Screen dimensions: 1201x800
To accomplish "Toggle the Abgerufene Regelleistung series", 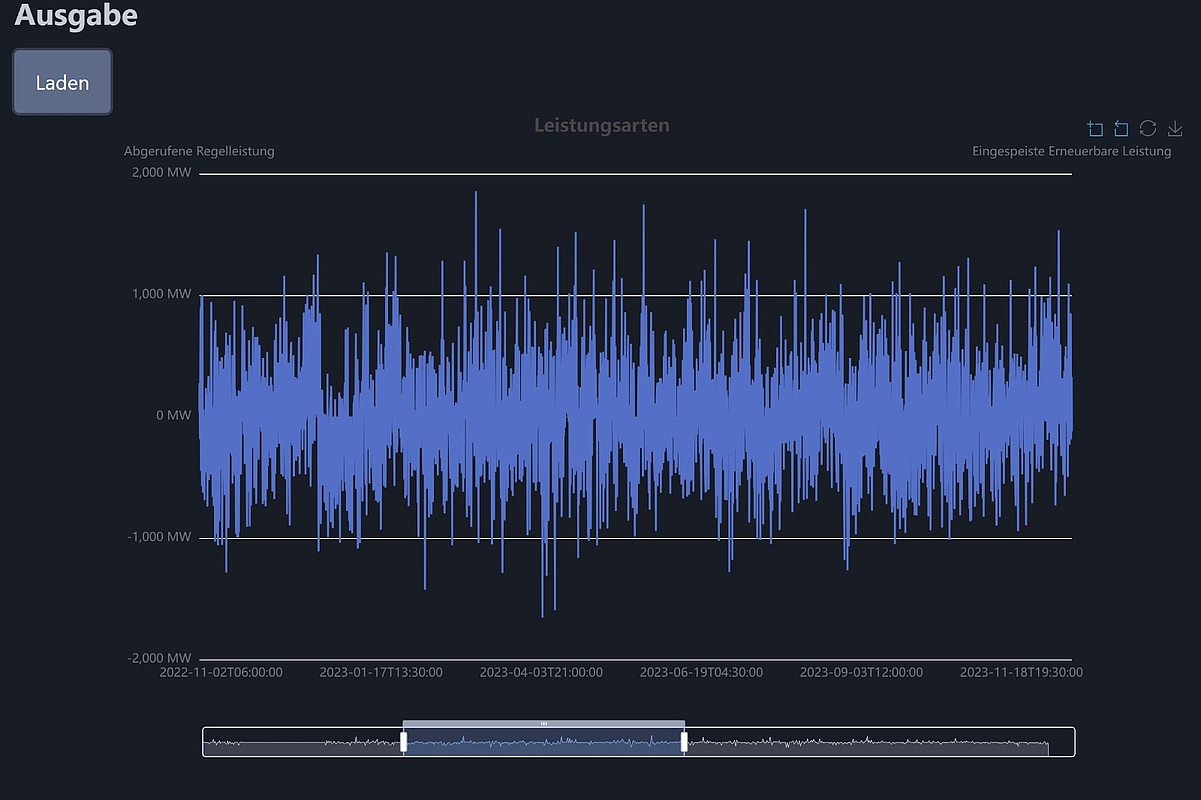I will (x=198, y=151).
